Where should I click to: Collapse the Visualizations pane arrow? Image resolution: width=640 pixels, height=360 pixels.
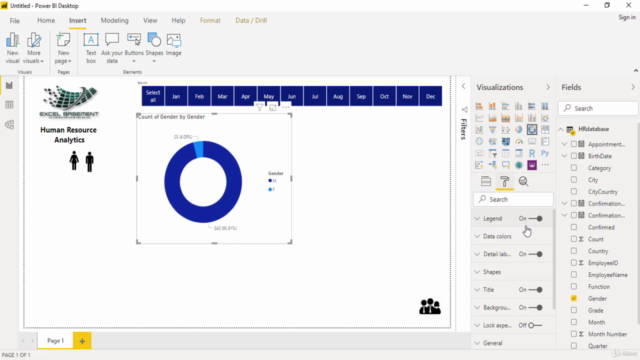(548, 87)
